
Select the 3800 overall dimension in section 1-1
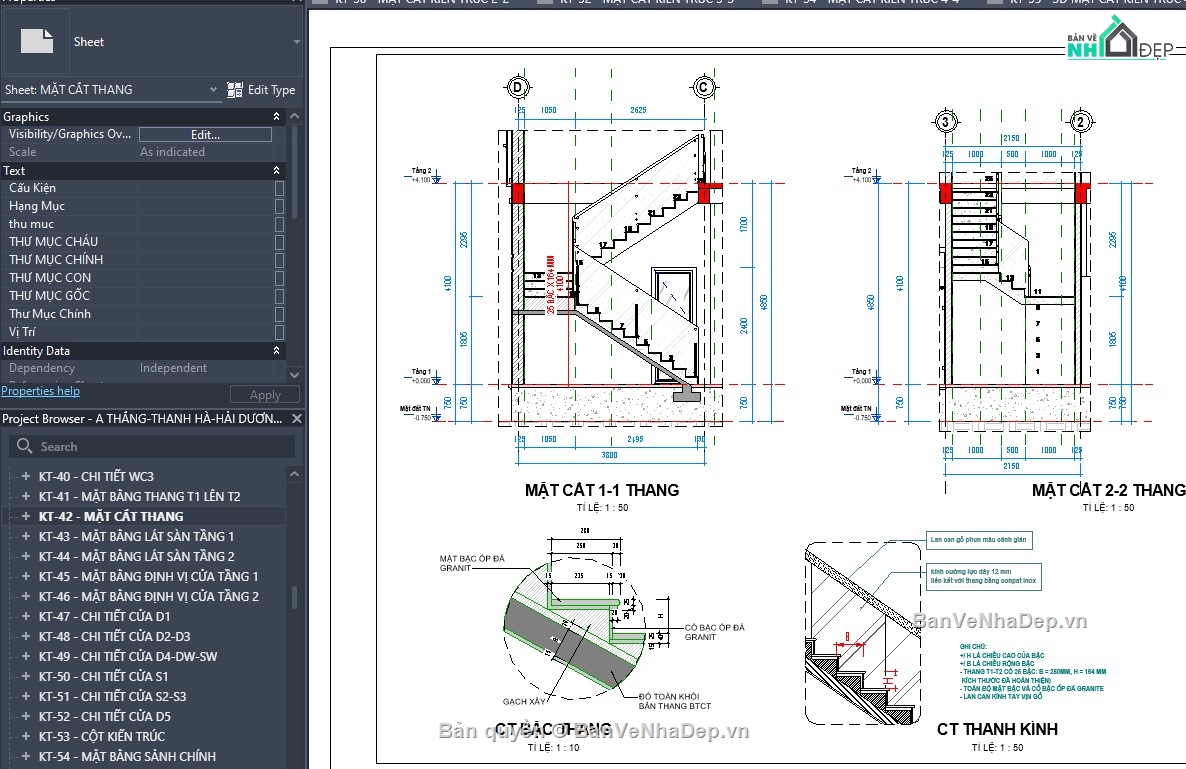(x=609, y=455)
